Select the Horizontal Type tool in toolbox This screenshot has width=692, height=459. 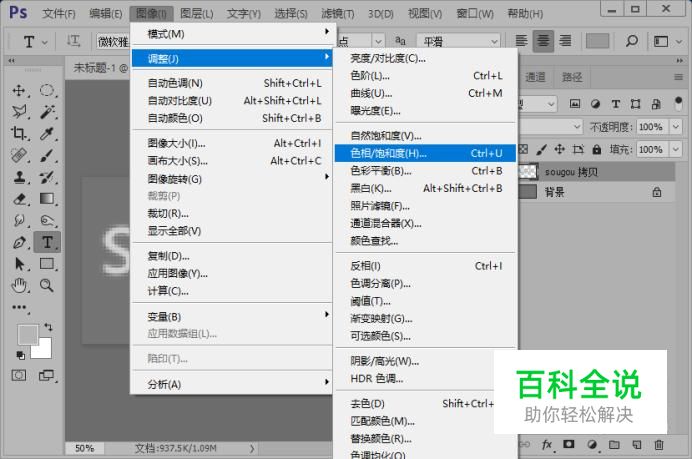(x=47, y=242)
